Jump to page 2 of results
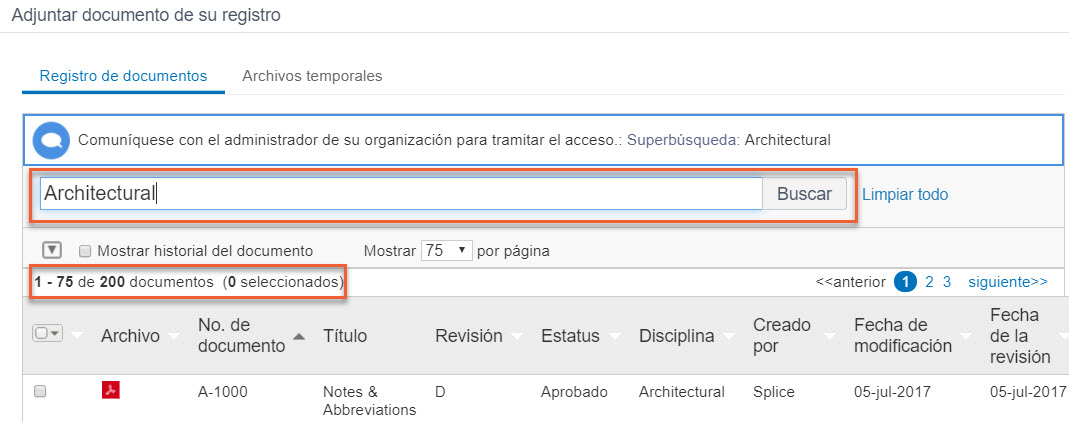Image resolution: width=1069 pixels, height=422 pixels. click(929, 282)
